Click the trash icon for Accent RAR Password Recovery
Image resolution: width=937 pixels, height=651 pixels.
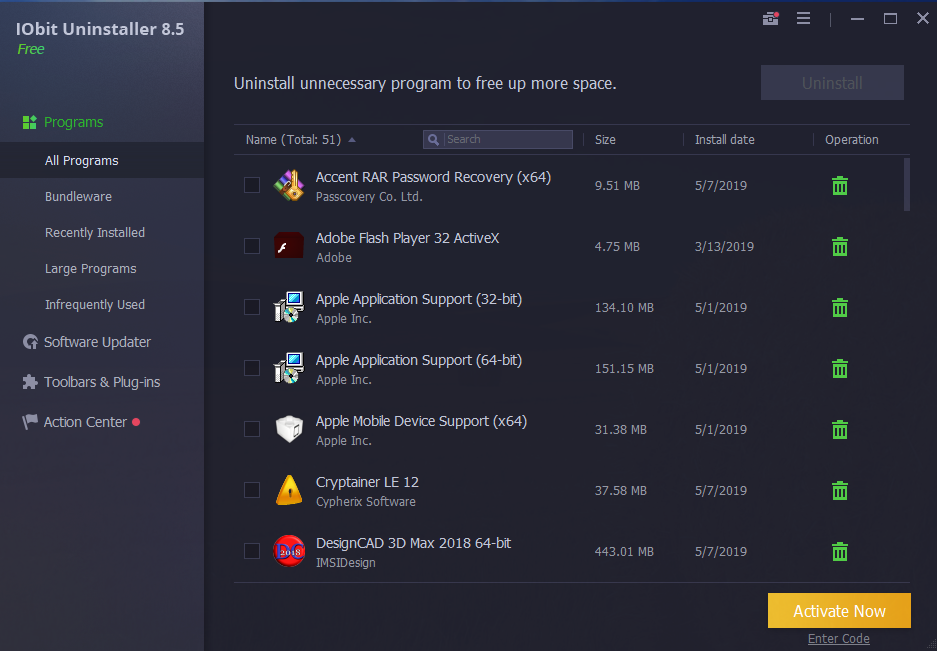click(840, 186)
